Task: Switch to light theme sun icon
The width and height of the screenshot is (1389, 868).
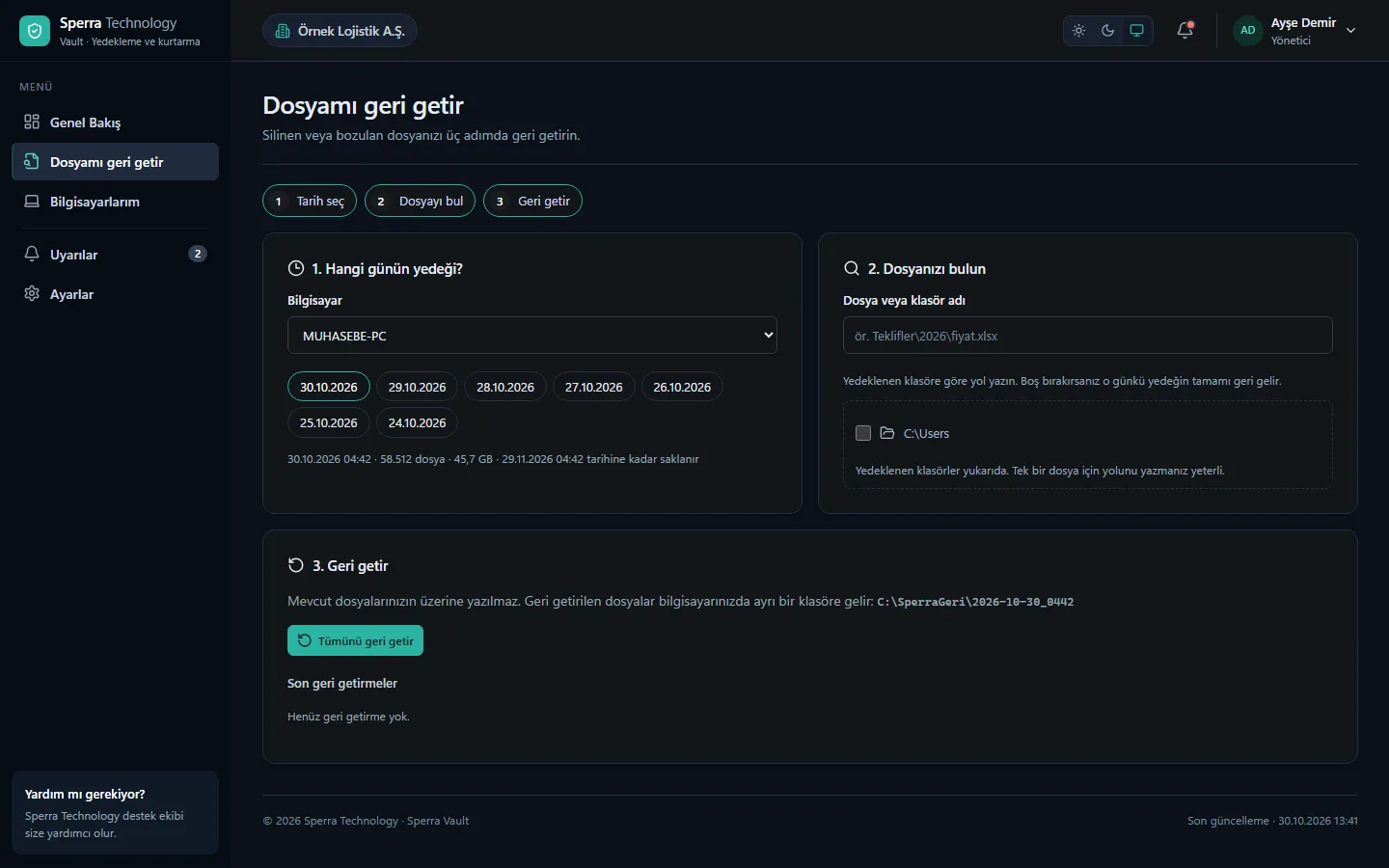Action: tap(1079, 31)
